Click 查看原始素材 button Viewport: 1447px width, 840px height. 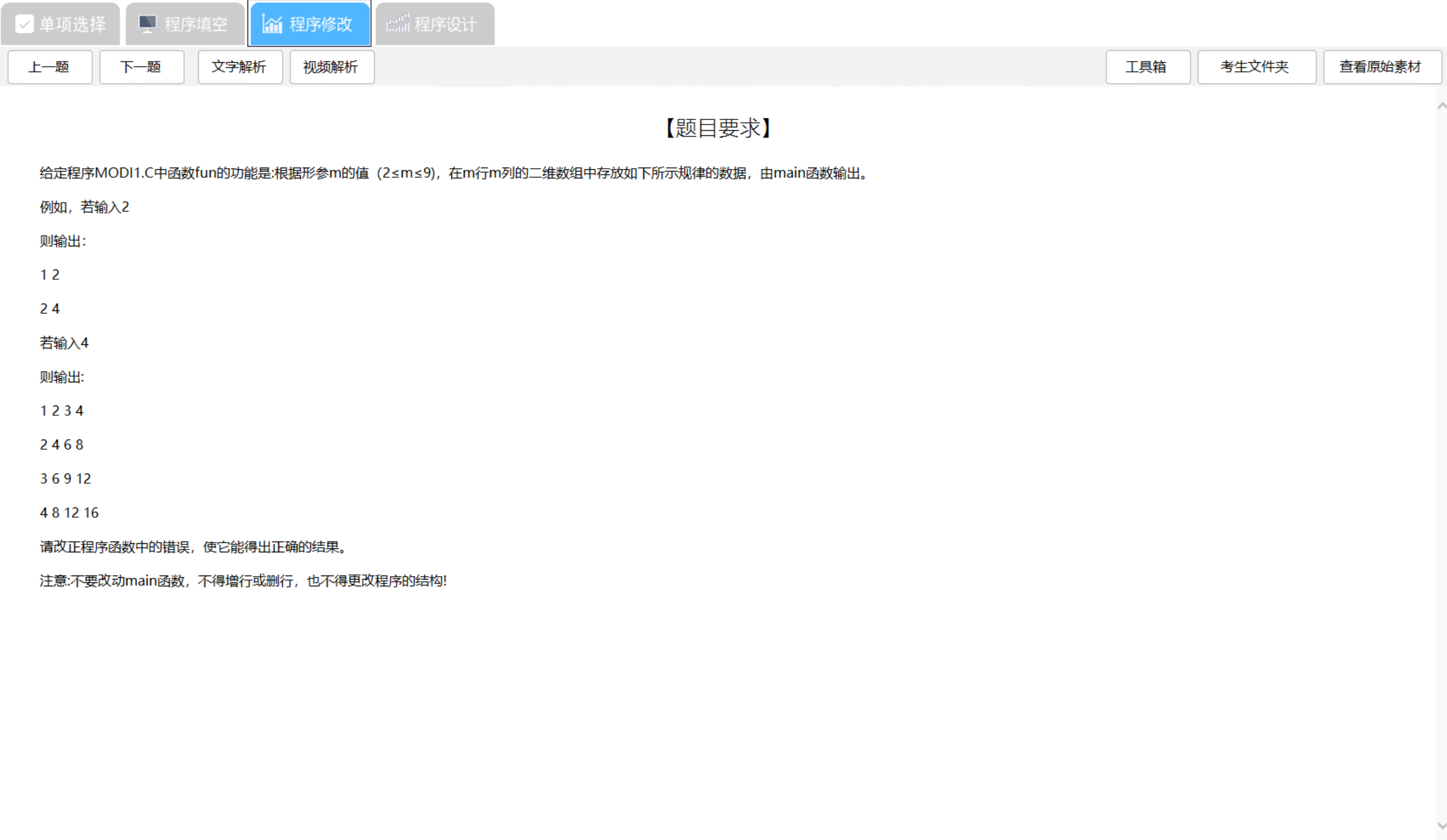(x=1381, y=67)
